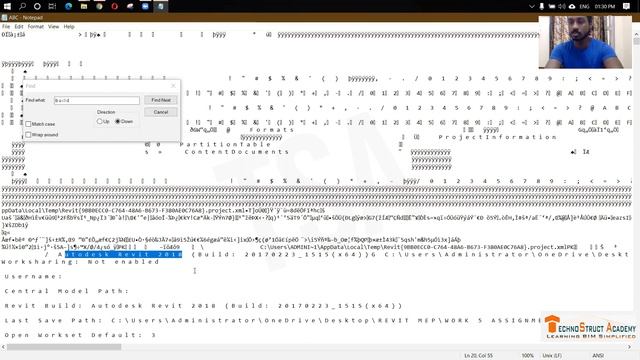The width and height of the screenshot is (640, 360).
Task: Open the volume speaker control
Action: tap(562, 6)
